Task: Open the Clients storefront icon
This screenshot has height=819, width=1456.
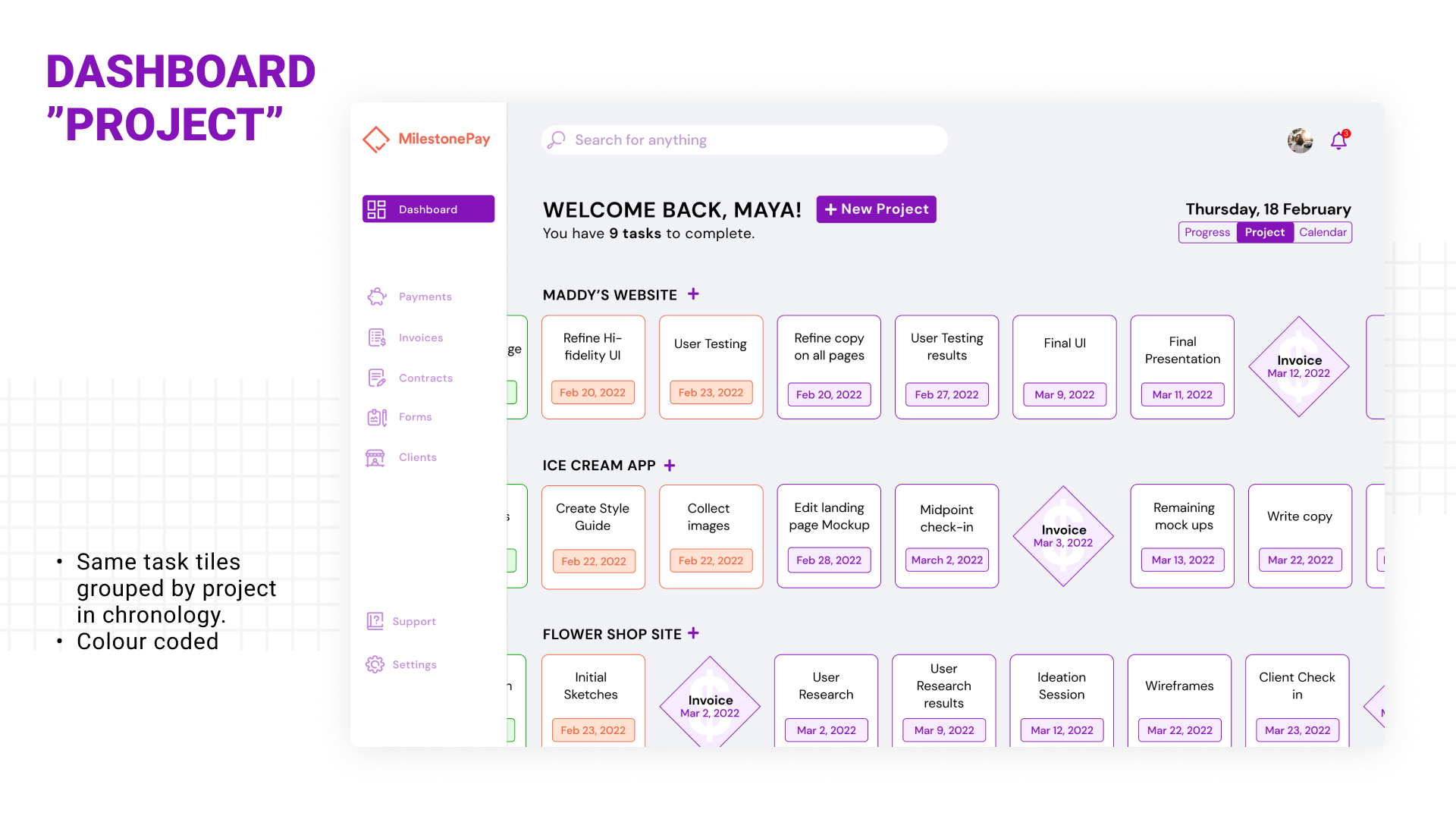Action: coord(375,457)
